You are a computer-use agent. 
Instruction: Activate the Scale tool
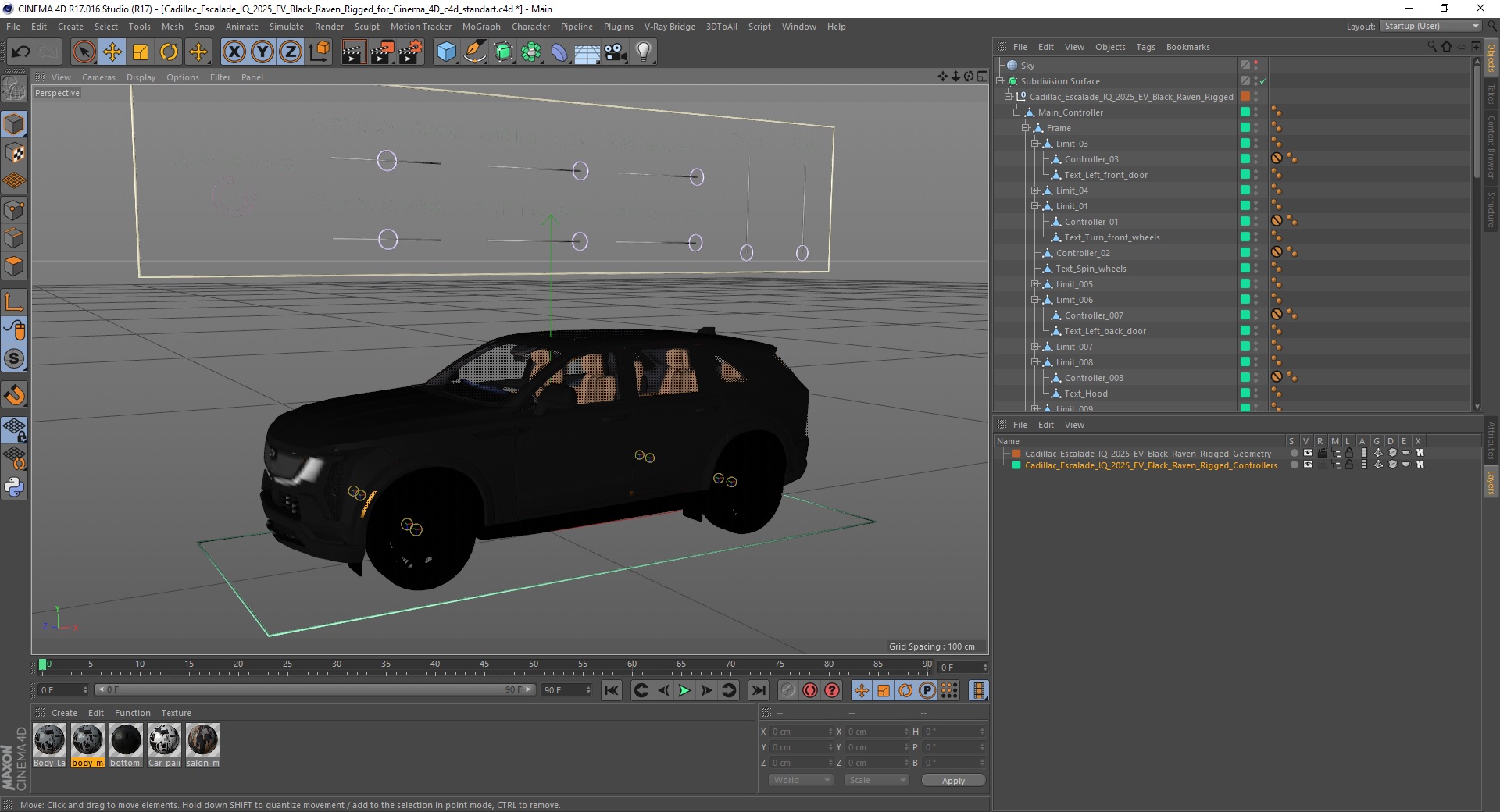[141, 52]
